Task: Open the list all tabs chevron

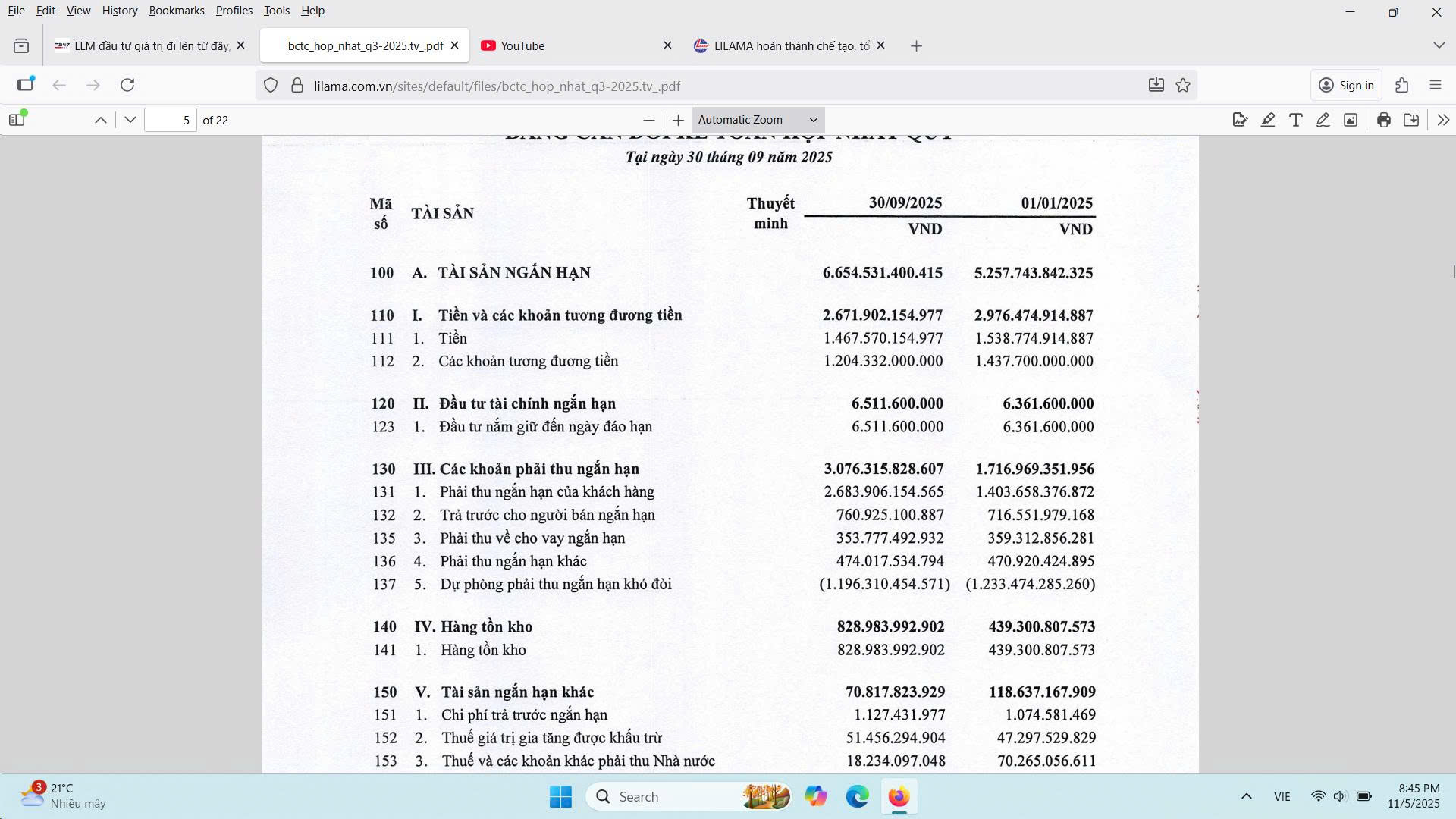Action: click(x=1439, y=45)
